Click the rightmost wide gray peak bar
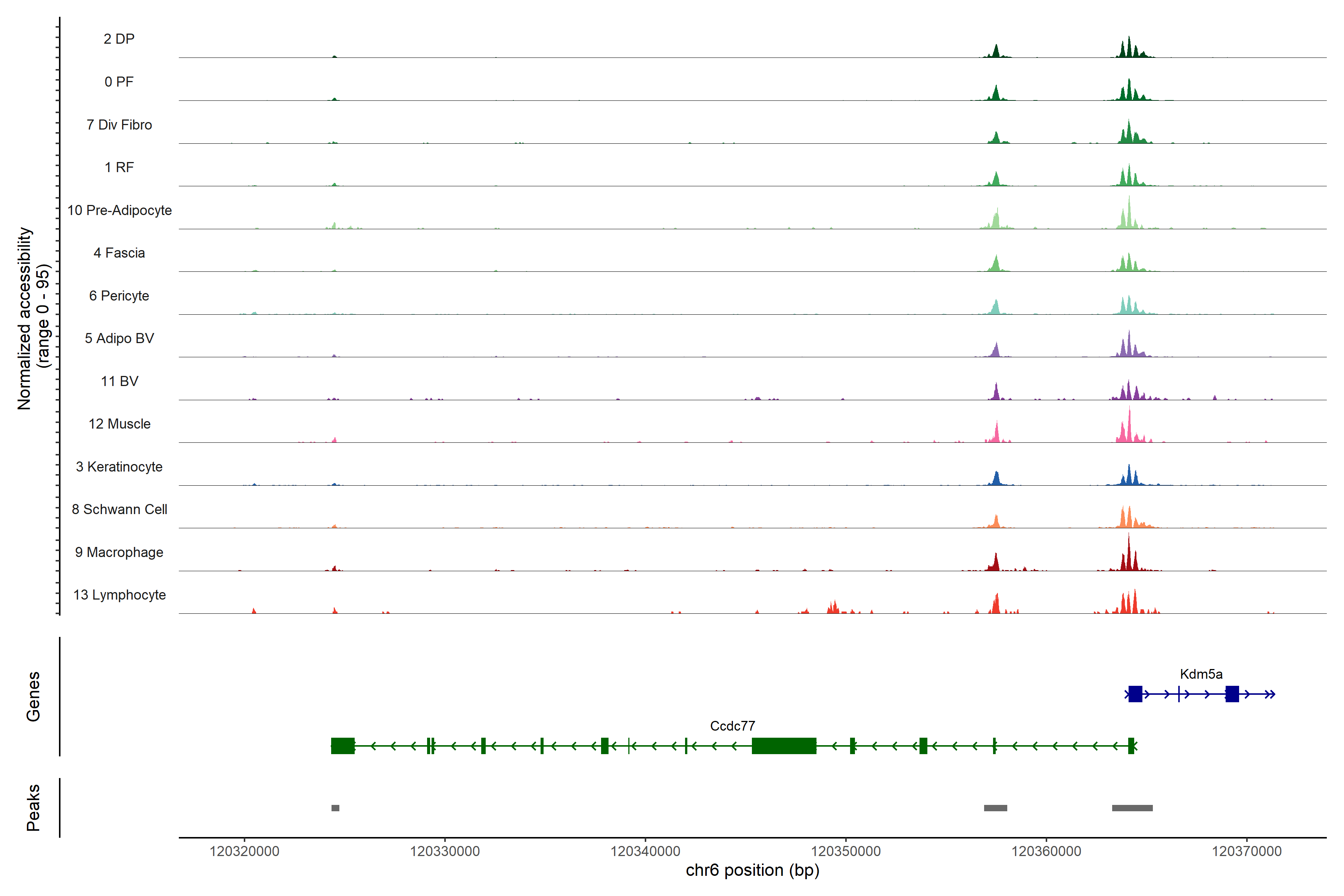This screenshot has height=896, width=1344. (x=1132, y=808)
